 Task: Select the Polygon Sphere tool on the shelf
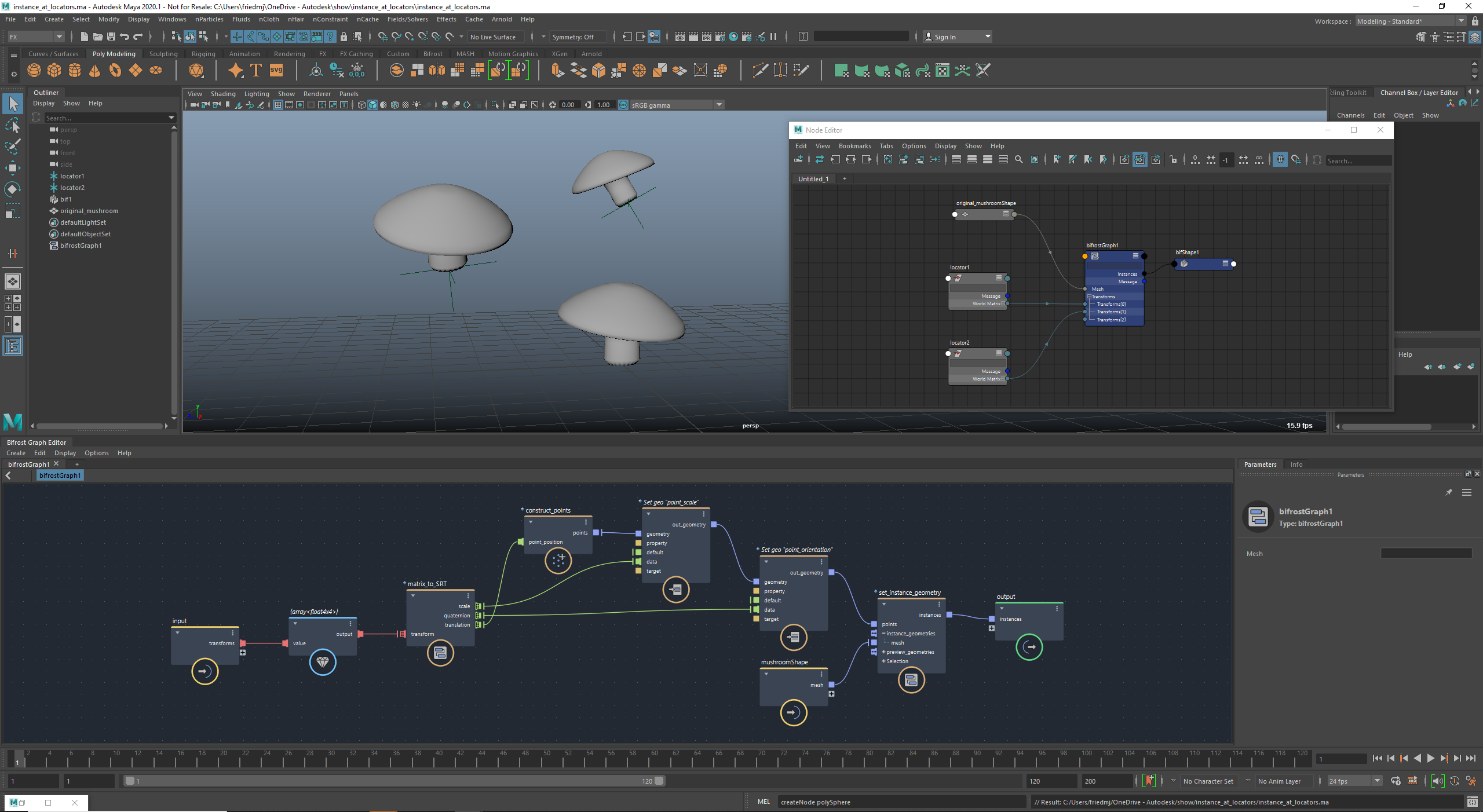tap(34, 70)
